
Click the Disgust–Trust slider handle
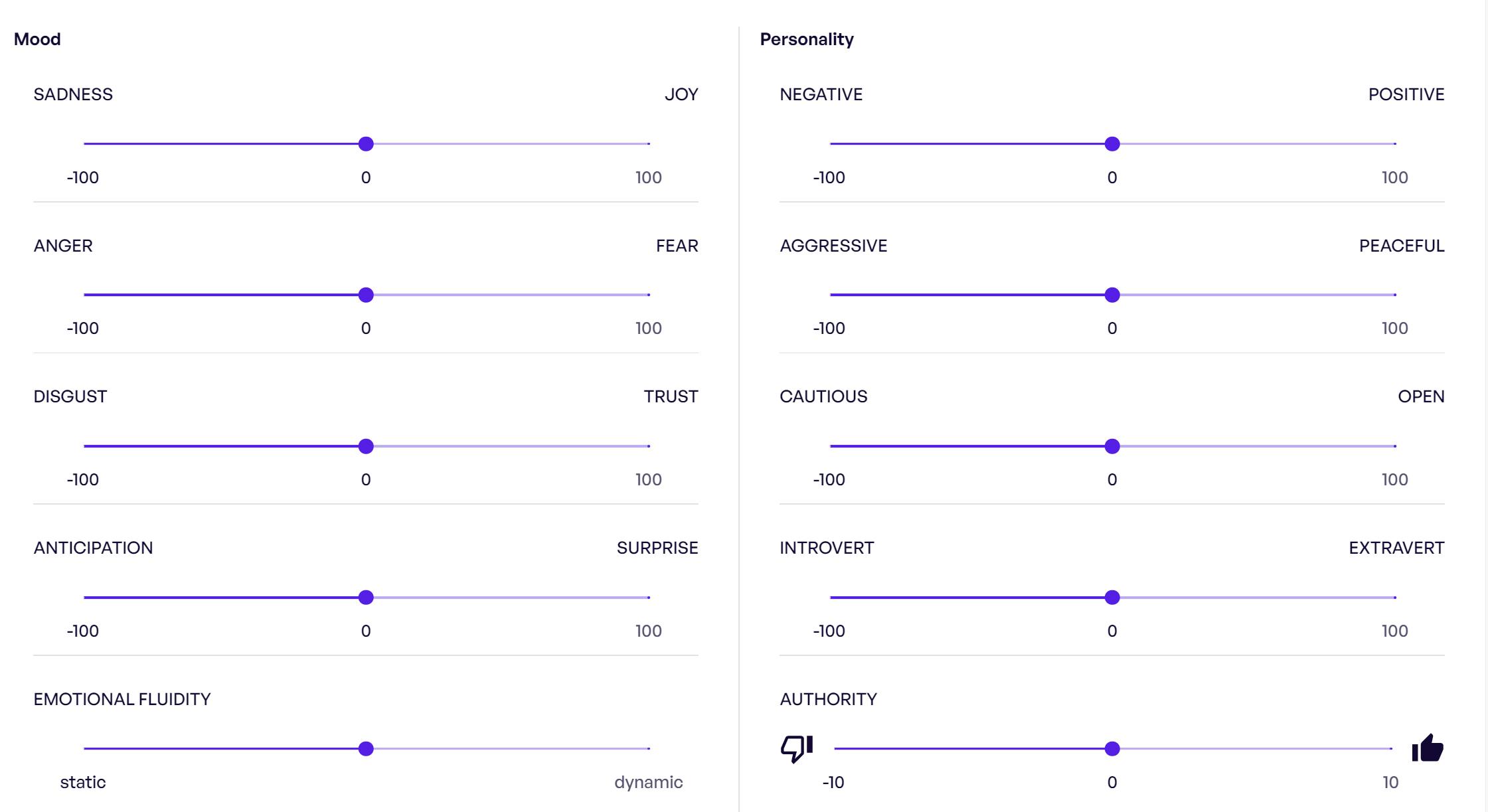366,446
